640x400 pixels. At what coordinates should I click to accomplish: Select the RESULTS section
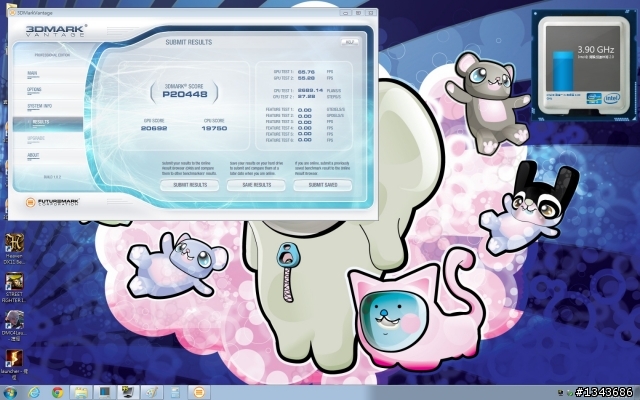pos(48,124)
